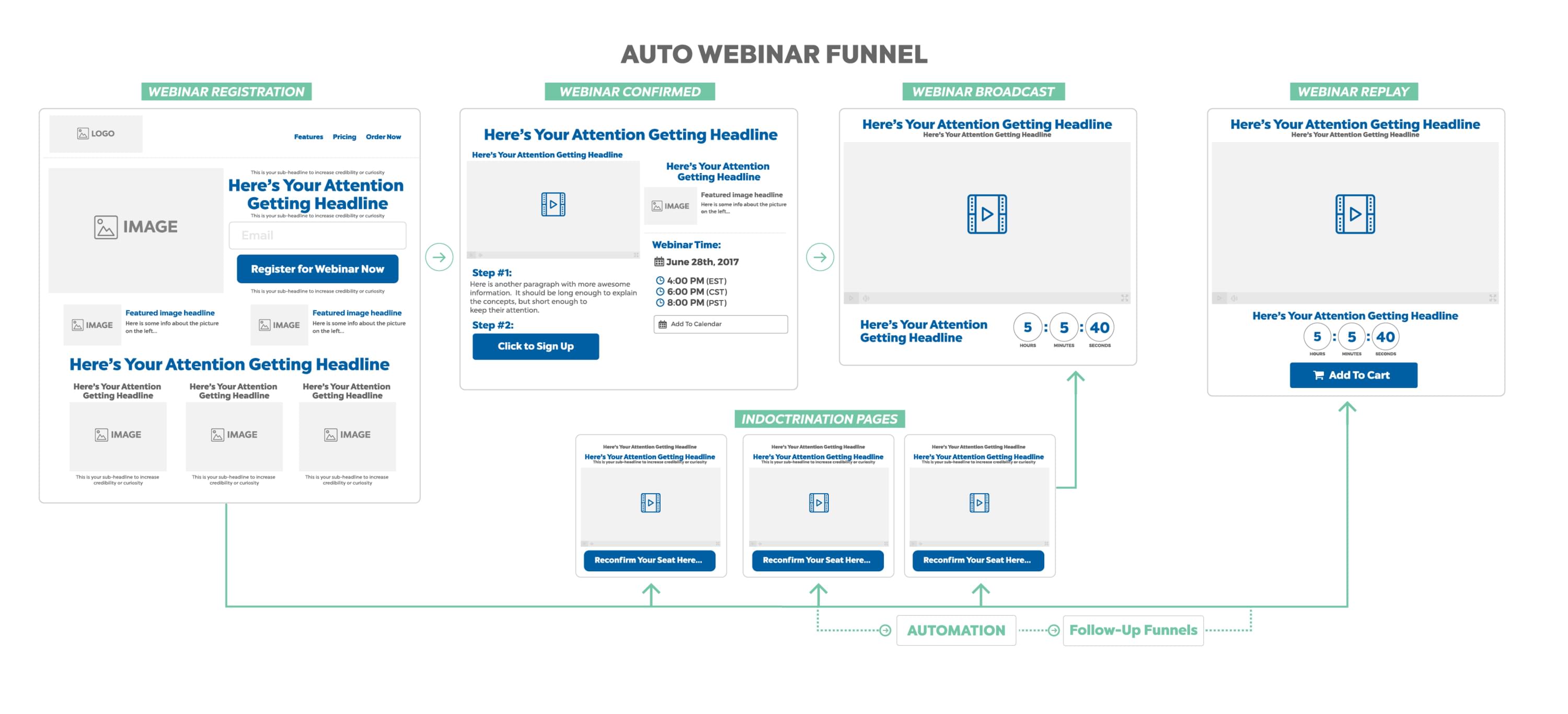
Task: Click the video icon on Webinar Confirmed page
Action: click(x=552, y=204)
